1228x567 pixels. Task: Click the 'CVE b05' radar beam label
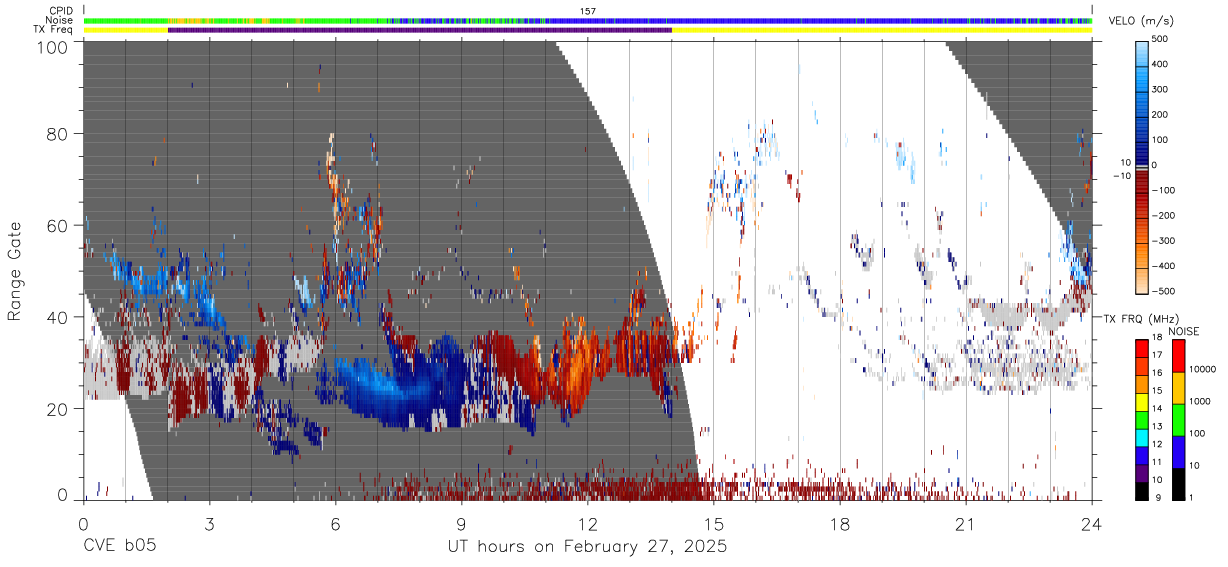point(118,547)
